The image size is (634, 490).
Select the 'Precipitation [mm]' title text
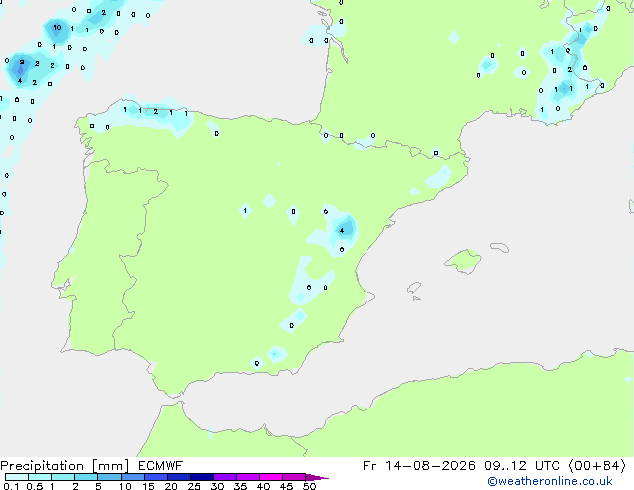pos(65,466)
